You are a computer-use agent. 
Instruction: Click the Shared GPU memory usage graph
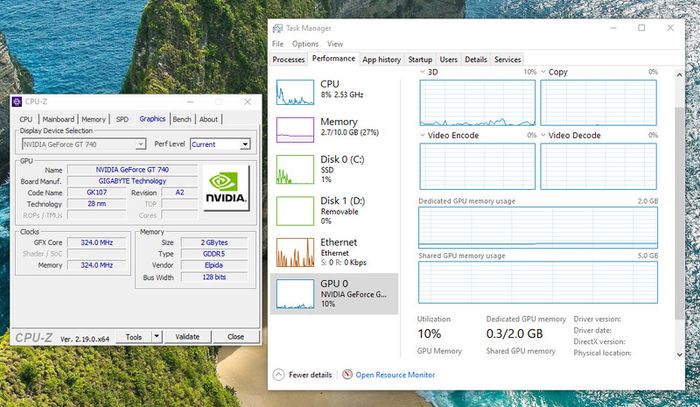tap(538, 282)
